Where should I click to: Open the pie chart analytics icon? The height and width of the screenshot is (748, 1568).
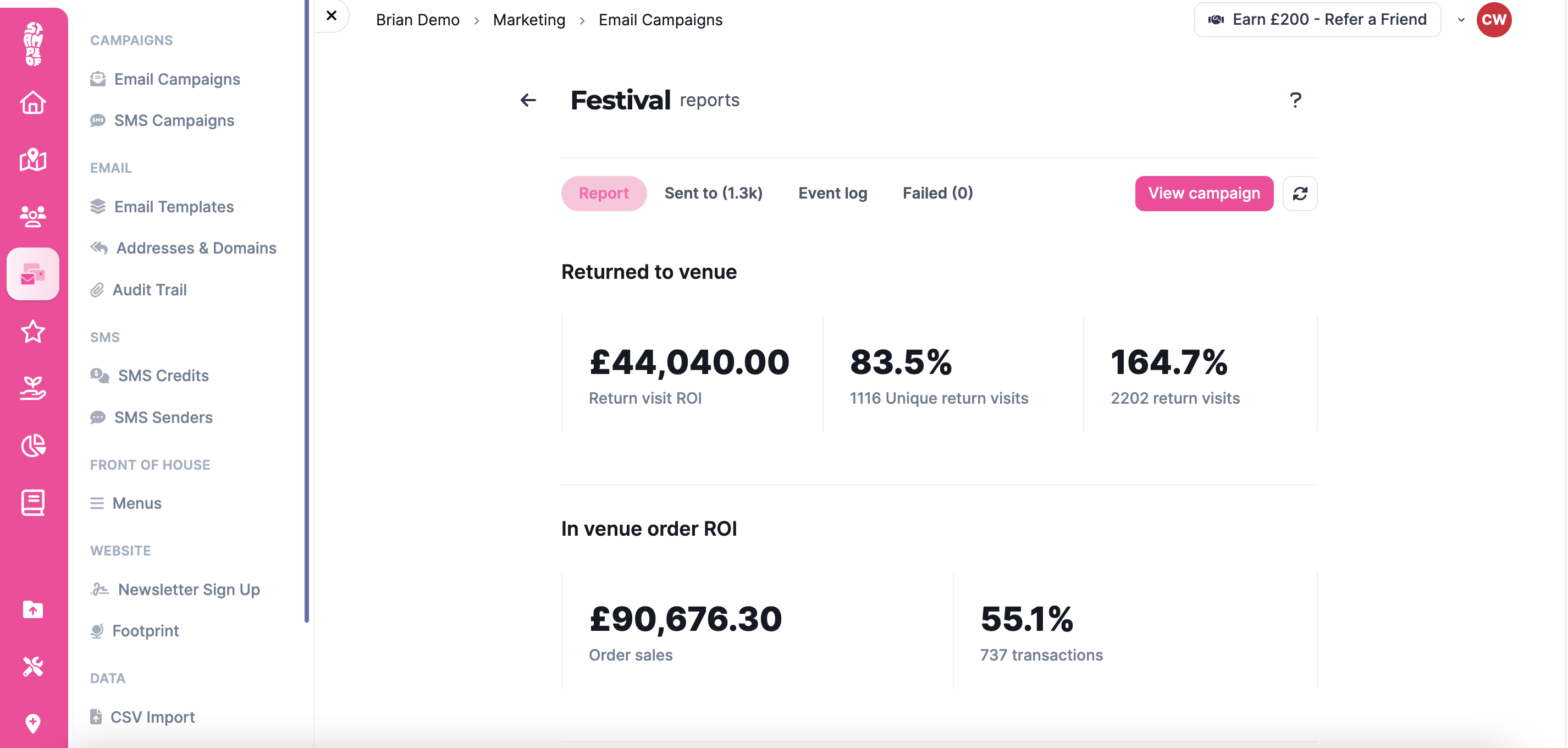click(33, 446)
